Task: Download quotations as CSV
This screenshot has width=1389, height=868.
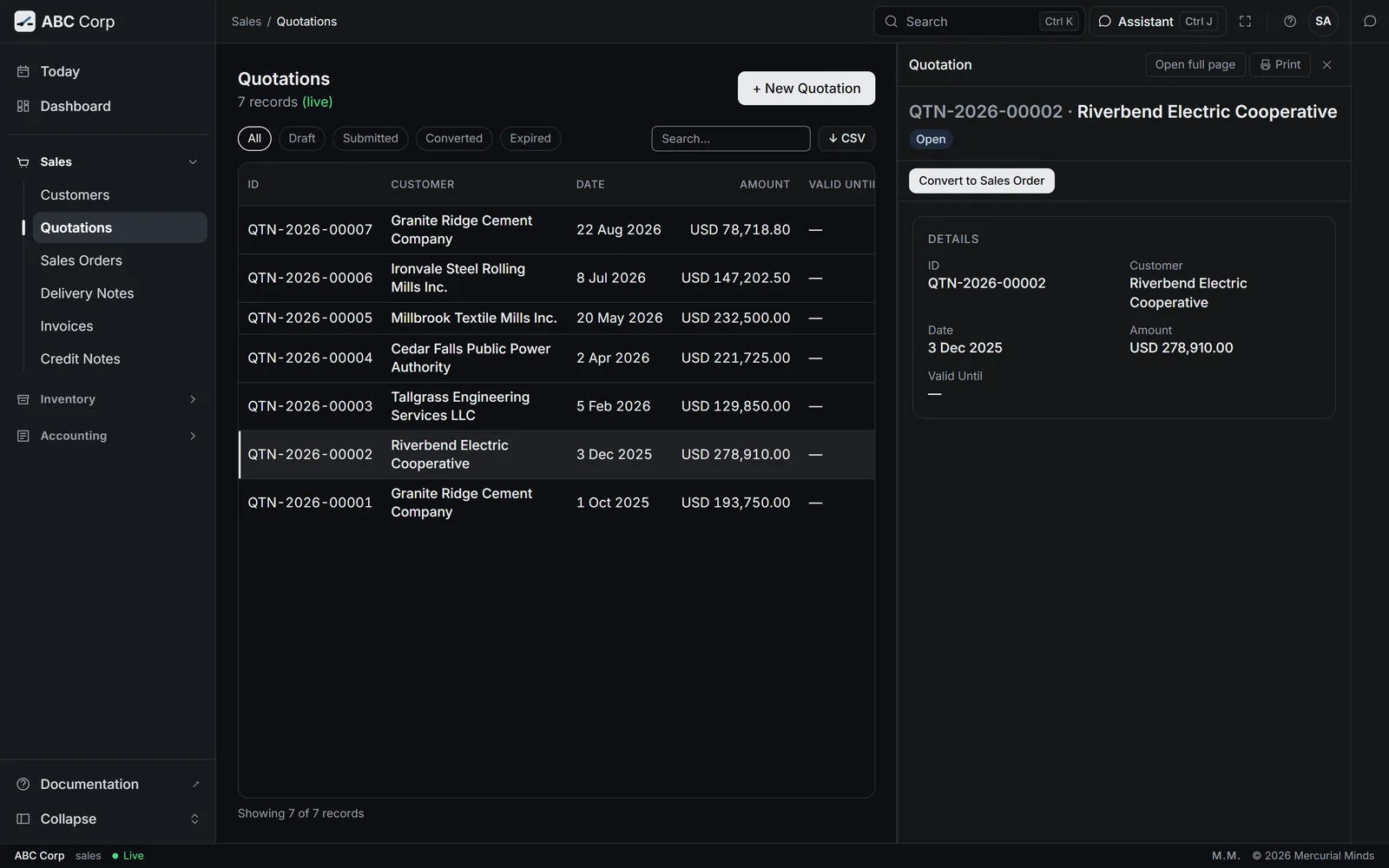Action: tap(846, 139)
